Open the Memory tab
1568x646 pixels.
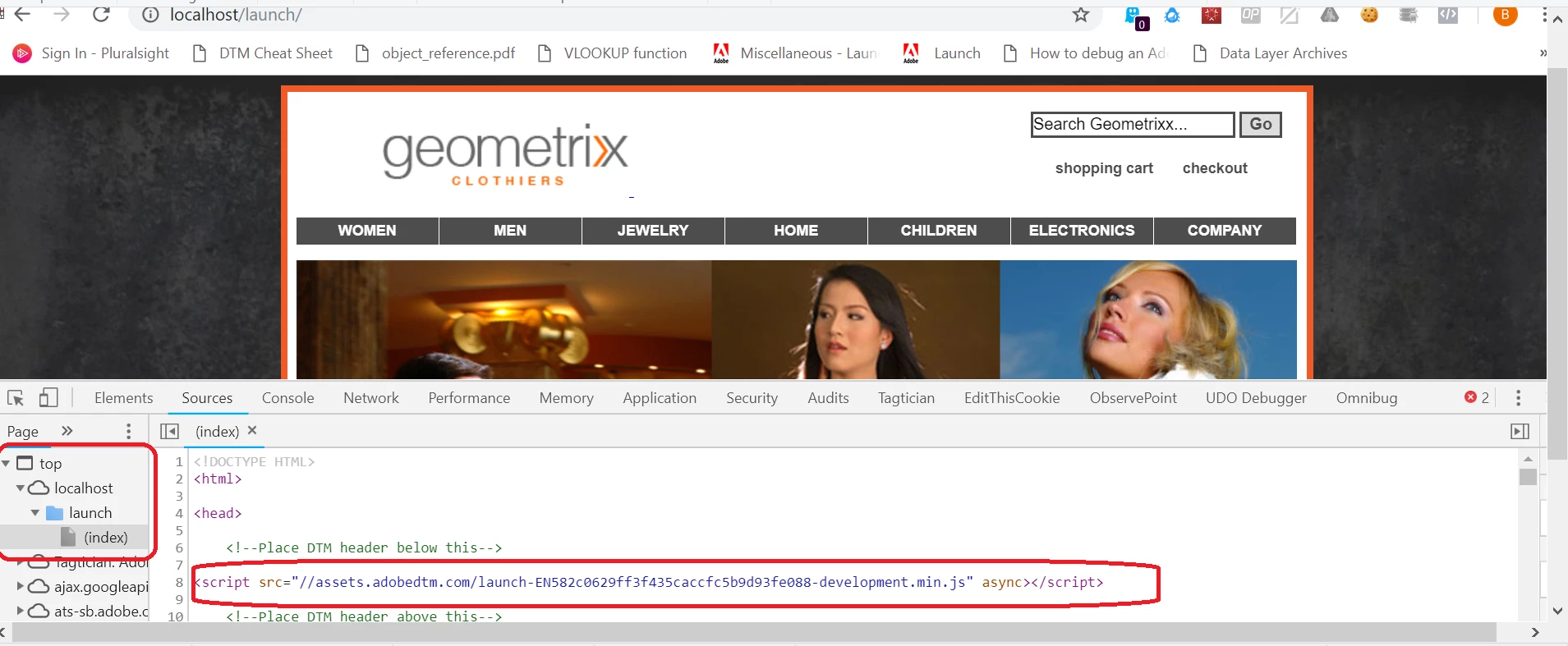[x=567, y=398]
